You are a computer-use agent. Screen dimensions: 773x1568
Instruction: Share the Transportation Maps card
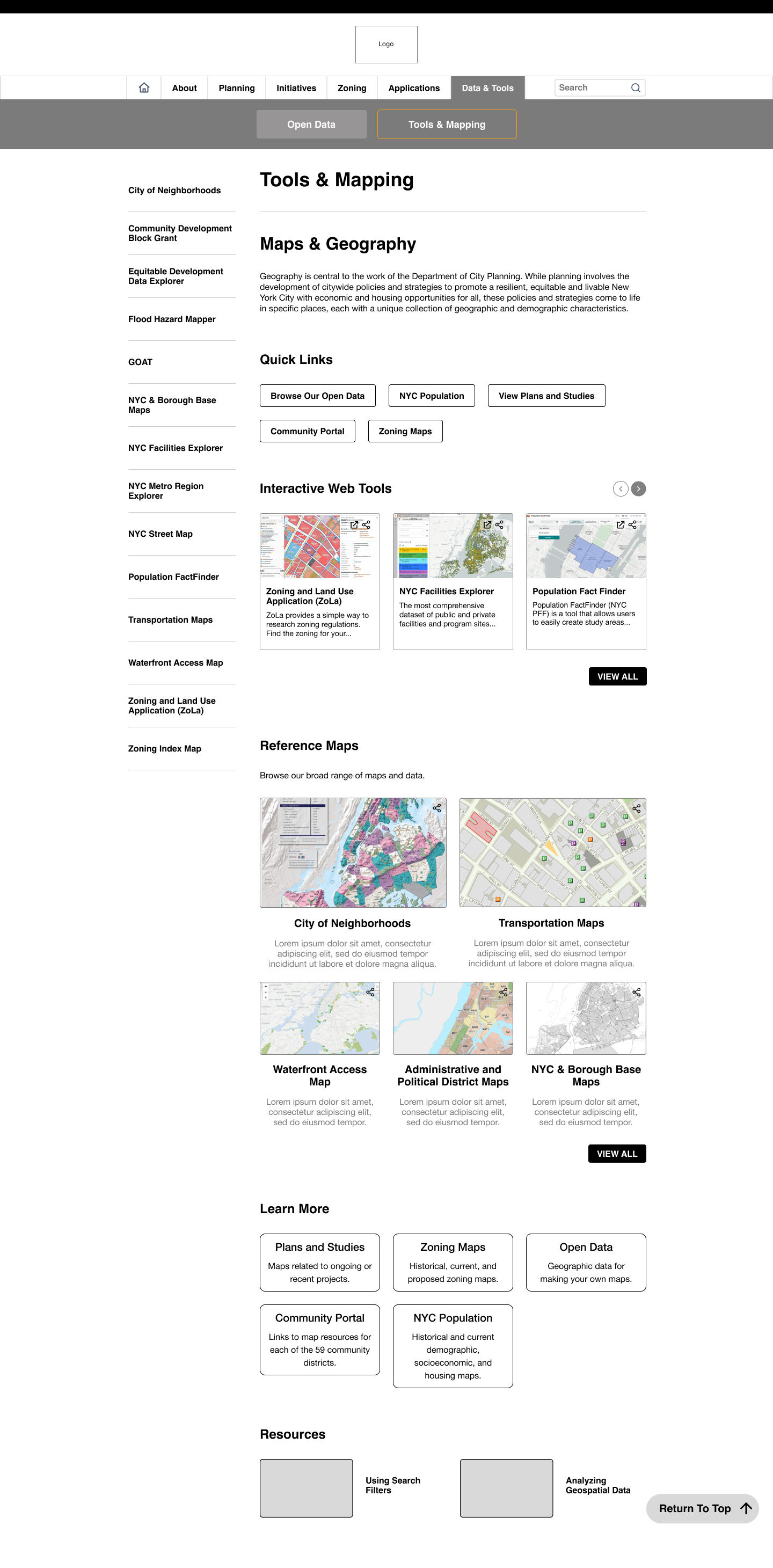click(x=637, y=808)
